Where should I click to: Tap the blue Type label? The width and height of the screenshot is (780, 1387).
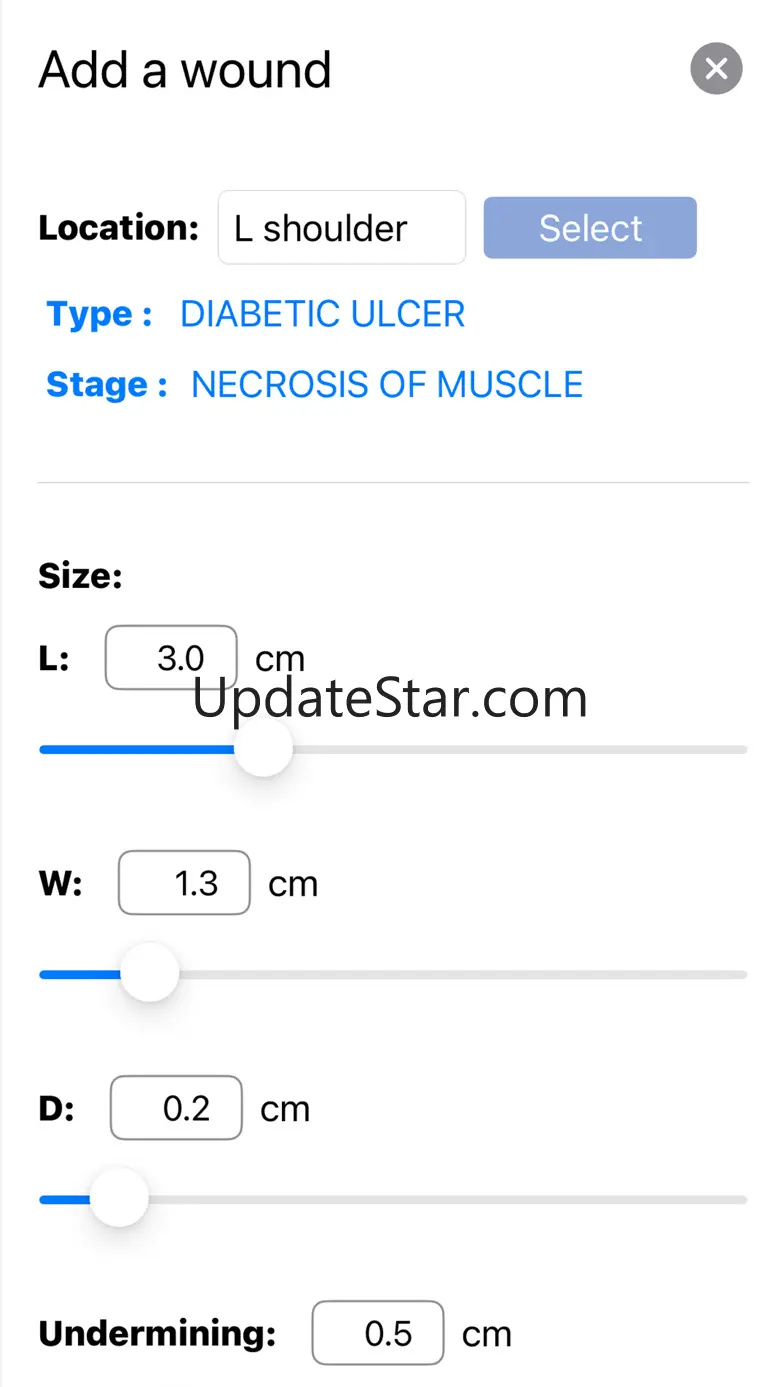pyautogui.click(x=99, y=314)
